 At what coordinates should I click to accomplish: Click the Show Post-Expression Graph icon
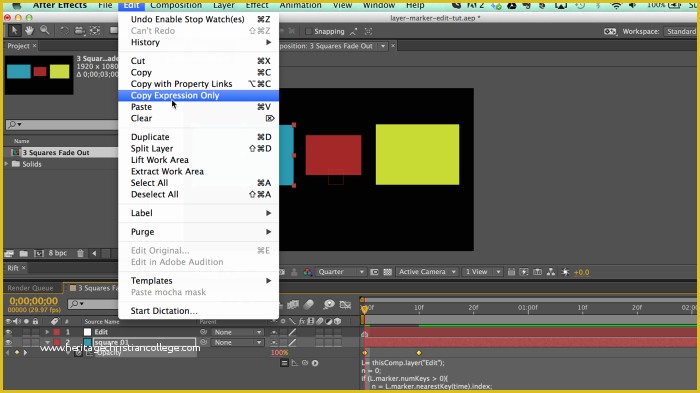click(295, 363)
